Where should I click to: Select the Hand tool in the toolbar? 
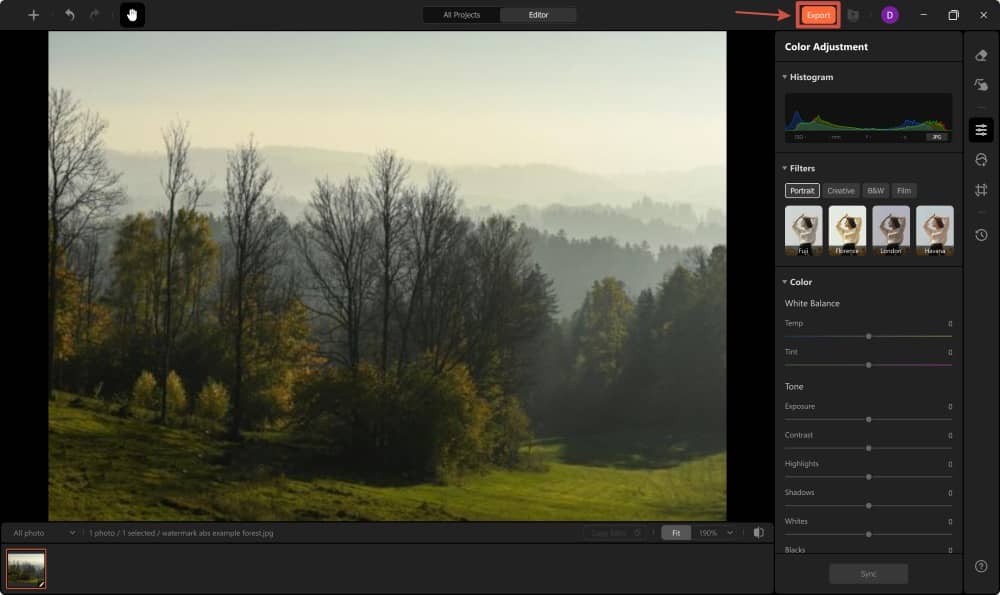click(131, 15)
